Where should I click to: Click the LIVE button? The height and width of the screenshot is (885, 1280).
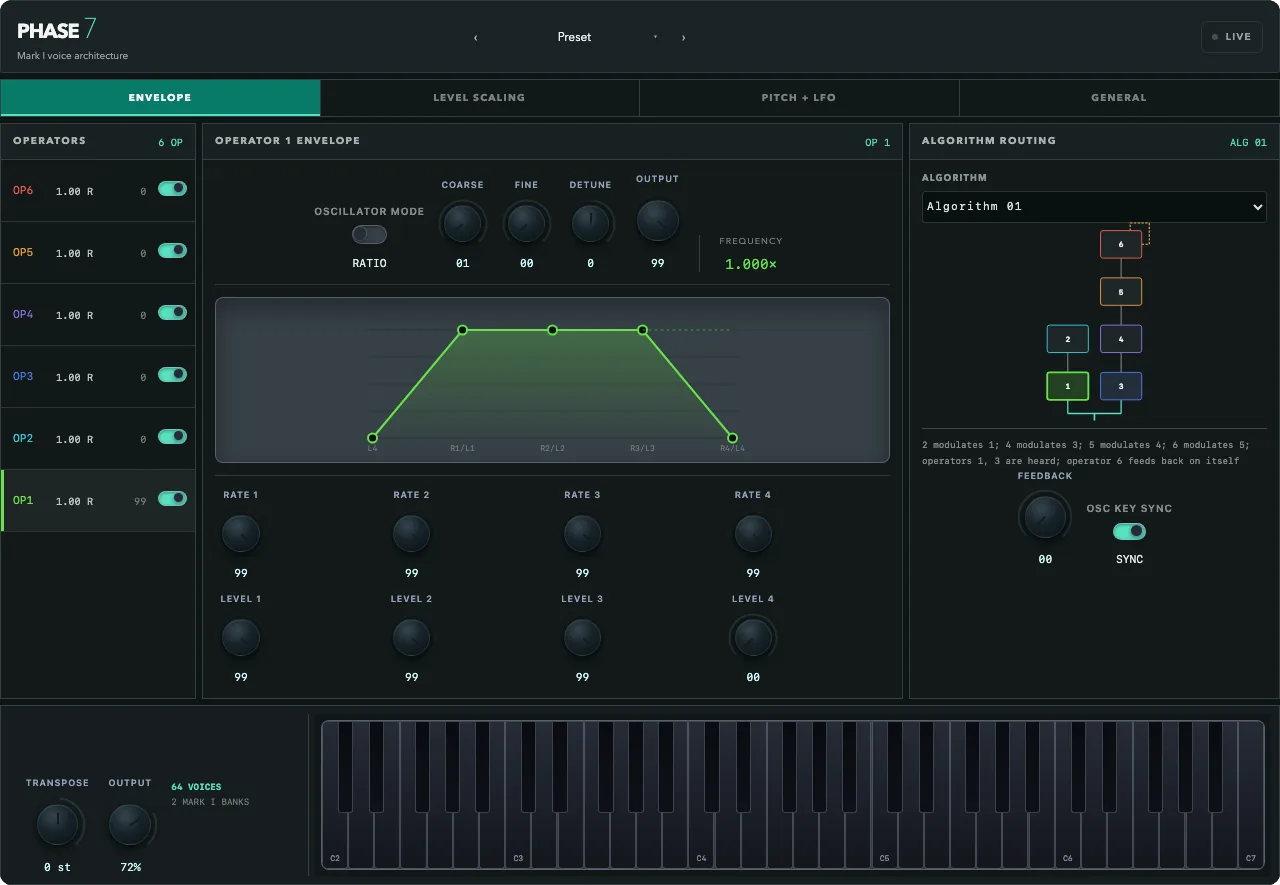pyautogui.click(x=1231, y=37)
